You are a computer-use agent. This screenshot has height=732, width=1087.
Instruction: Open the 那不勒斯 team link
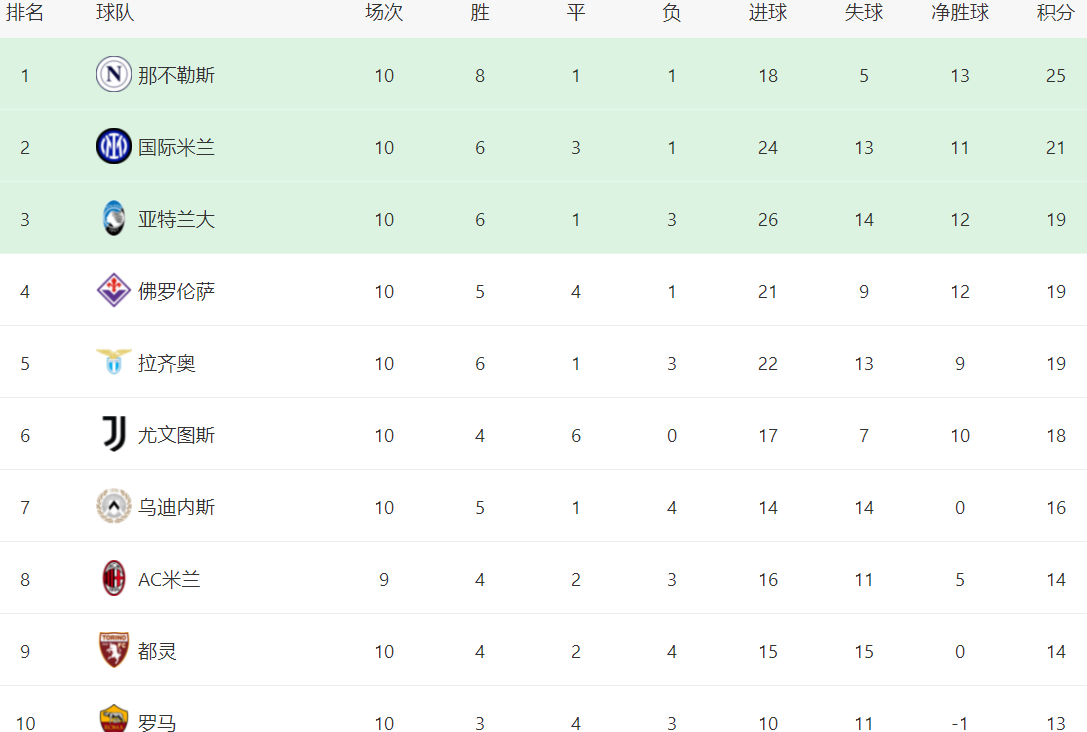click(x=176, y=75)
